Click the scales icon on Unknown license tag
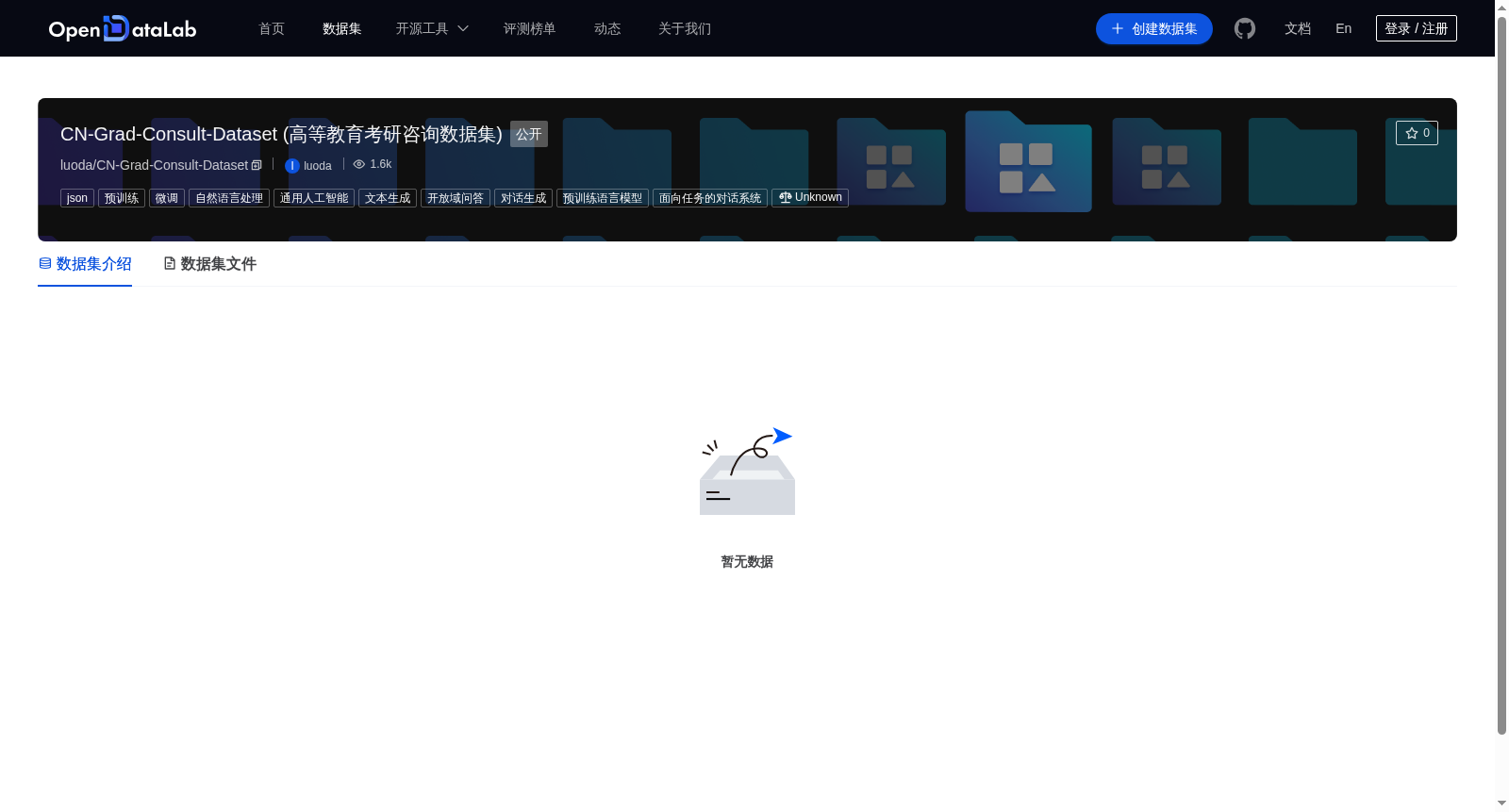1509x812 pixels. [x=785, y=197]
